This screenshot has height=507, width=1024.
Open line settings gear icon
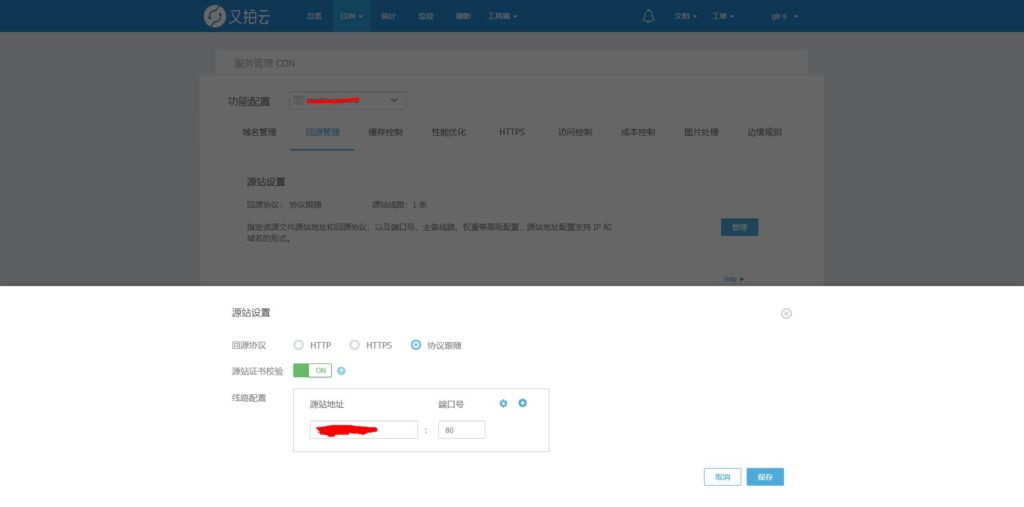tap(503, 404)
